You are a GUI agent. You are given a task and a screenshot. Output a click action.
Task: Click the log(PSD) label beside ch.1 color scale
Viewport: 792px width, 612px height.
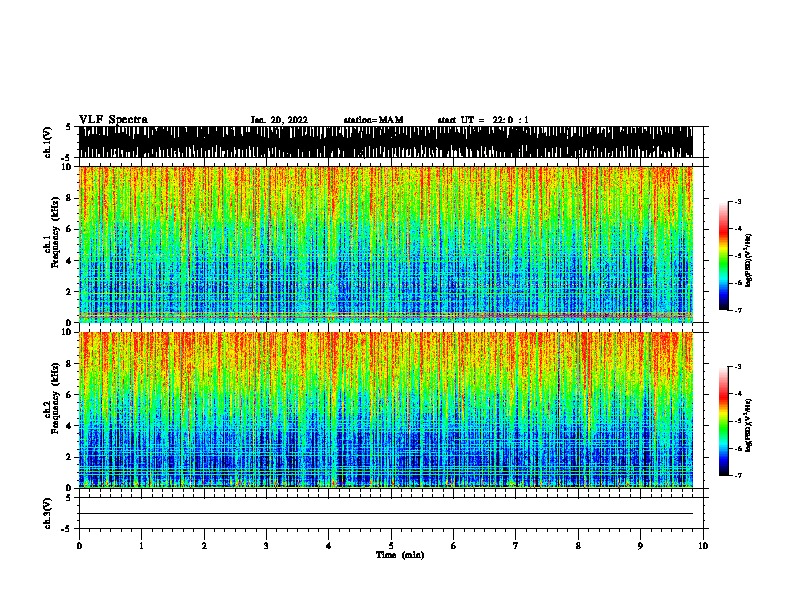point(749,260)
